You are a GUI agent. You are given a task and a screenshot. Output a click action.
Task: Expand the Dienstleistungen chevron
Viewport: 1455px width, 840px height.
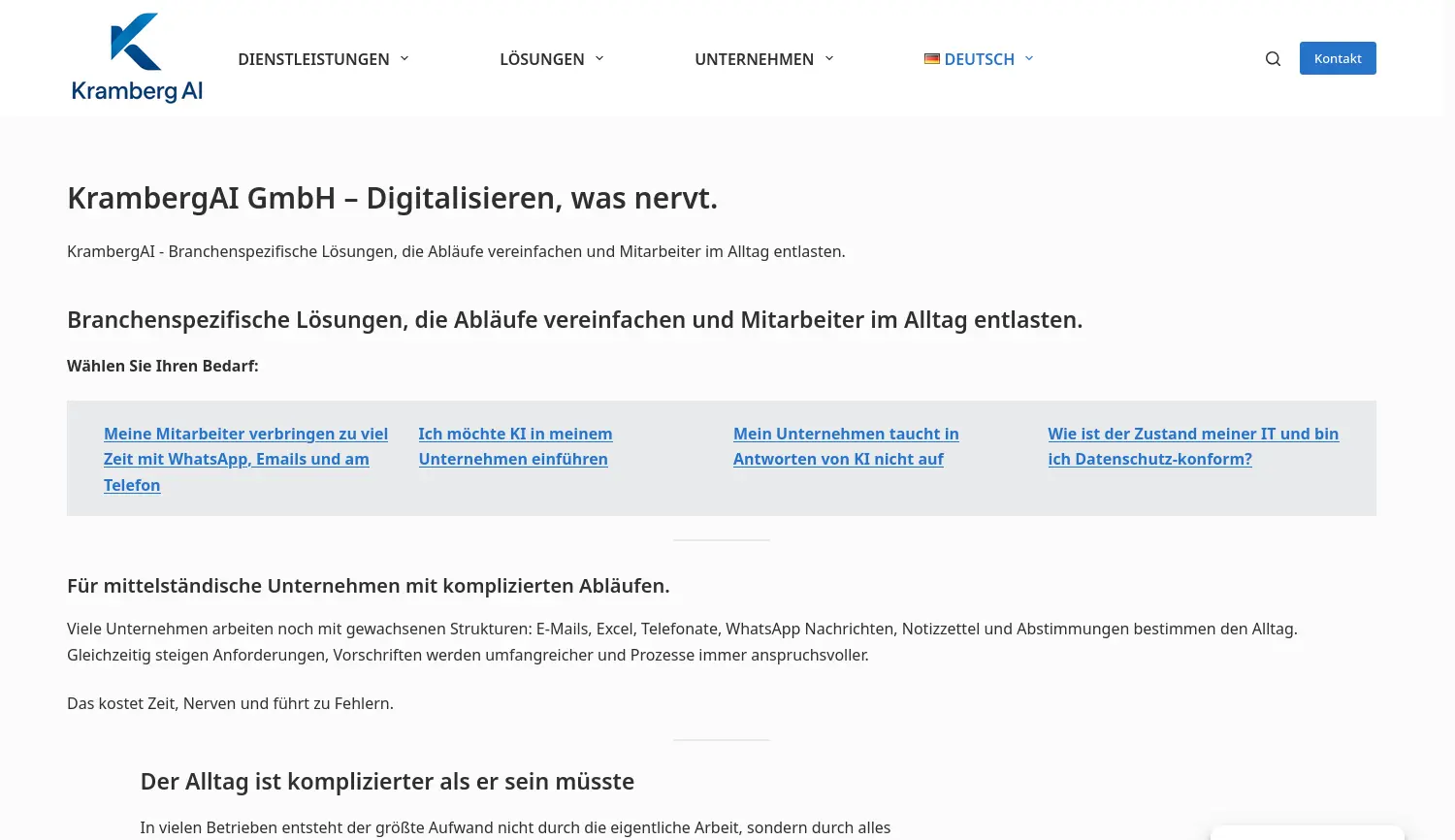(404, 59)
